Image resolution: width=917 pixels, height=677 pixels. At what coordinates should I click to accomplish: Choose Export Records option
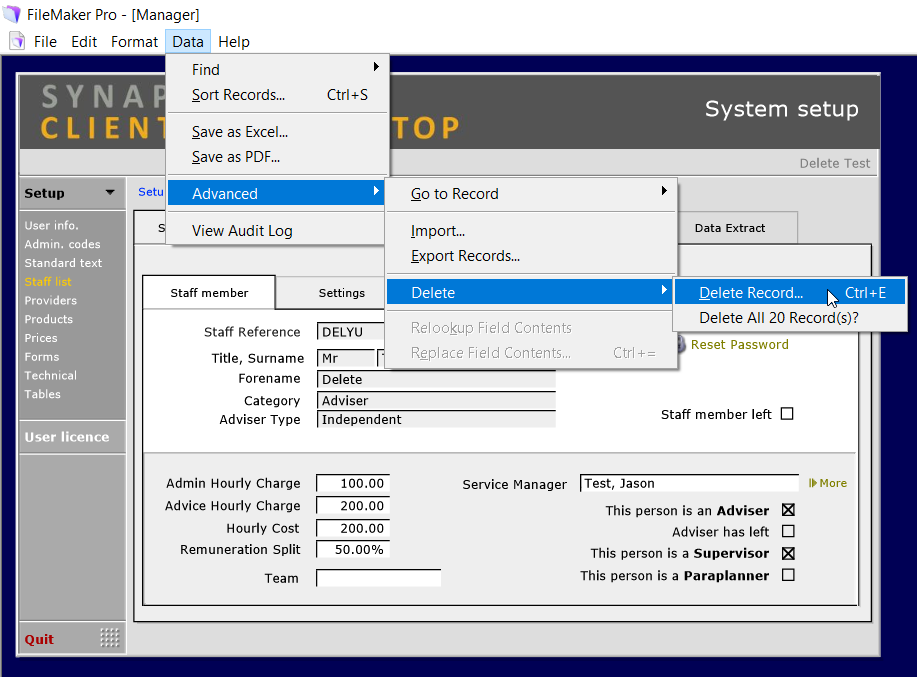pyautogui.click(x=530, y=256)
